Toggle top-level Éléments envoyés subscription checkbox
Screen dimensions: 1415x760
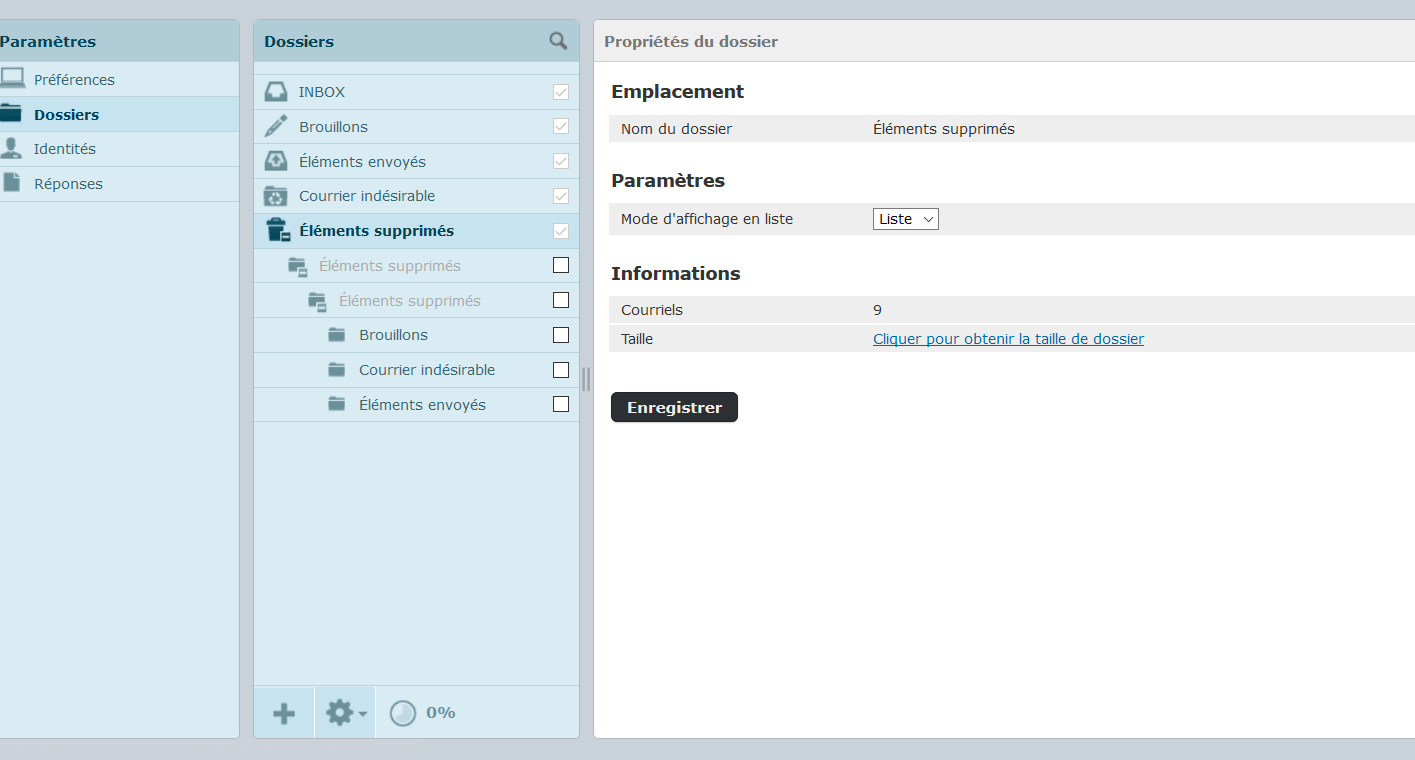click(561, 161)
